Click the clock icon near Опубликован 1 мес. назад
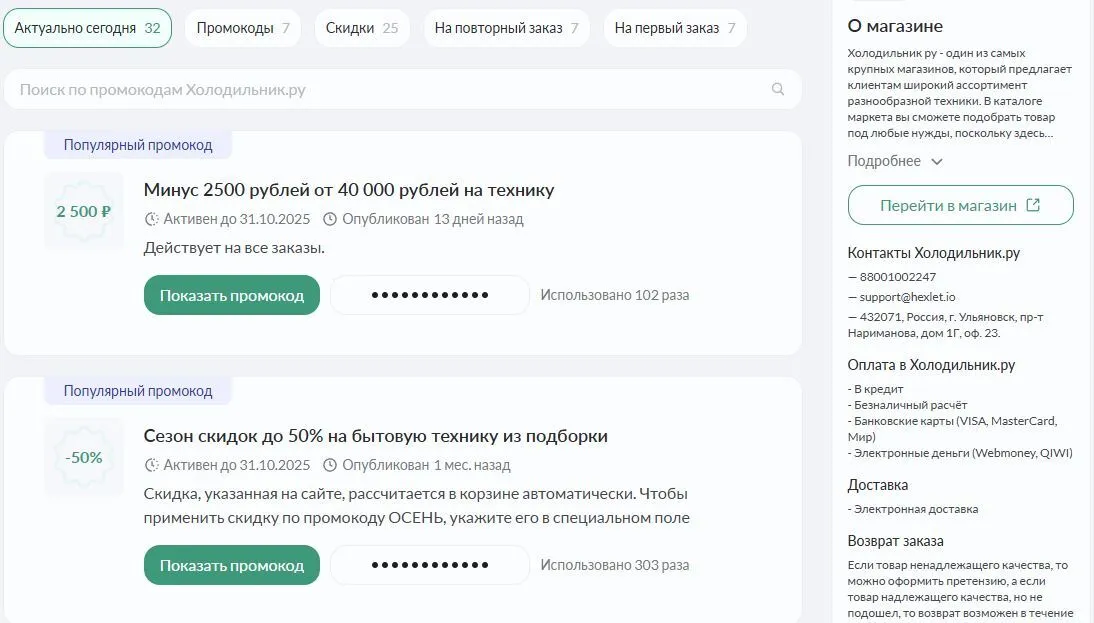1094x623 pixels. (330, 465)
